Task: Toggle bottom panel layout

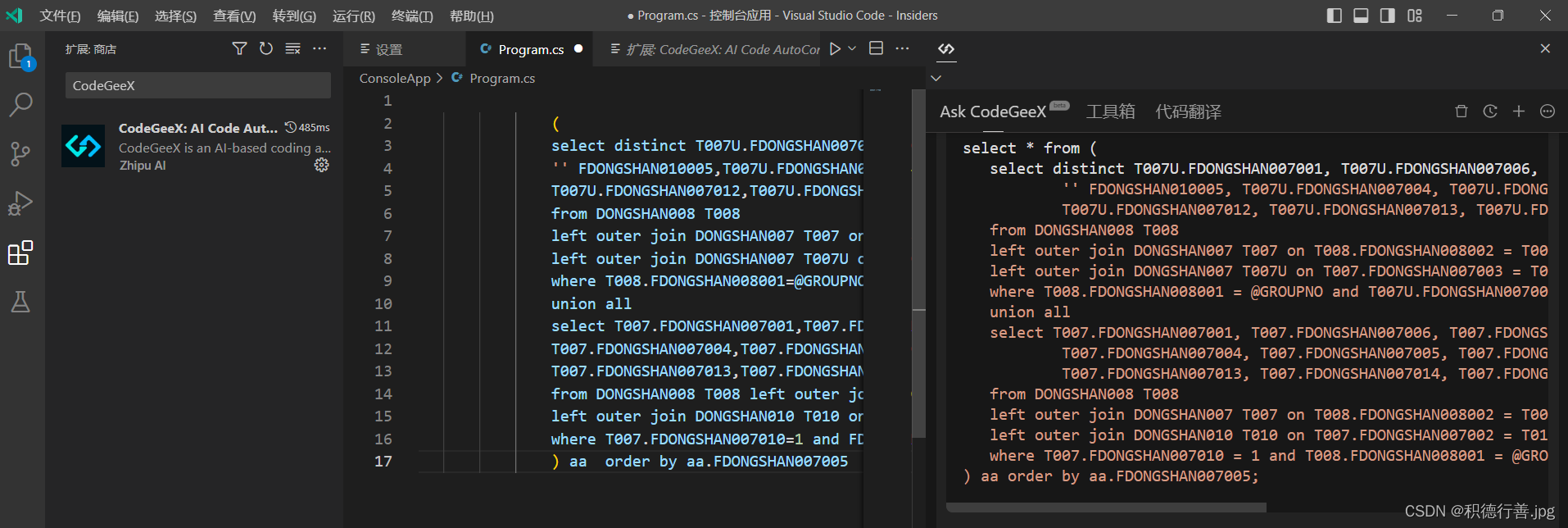Action: [1361, 16]
